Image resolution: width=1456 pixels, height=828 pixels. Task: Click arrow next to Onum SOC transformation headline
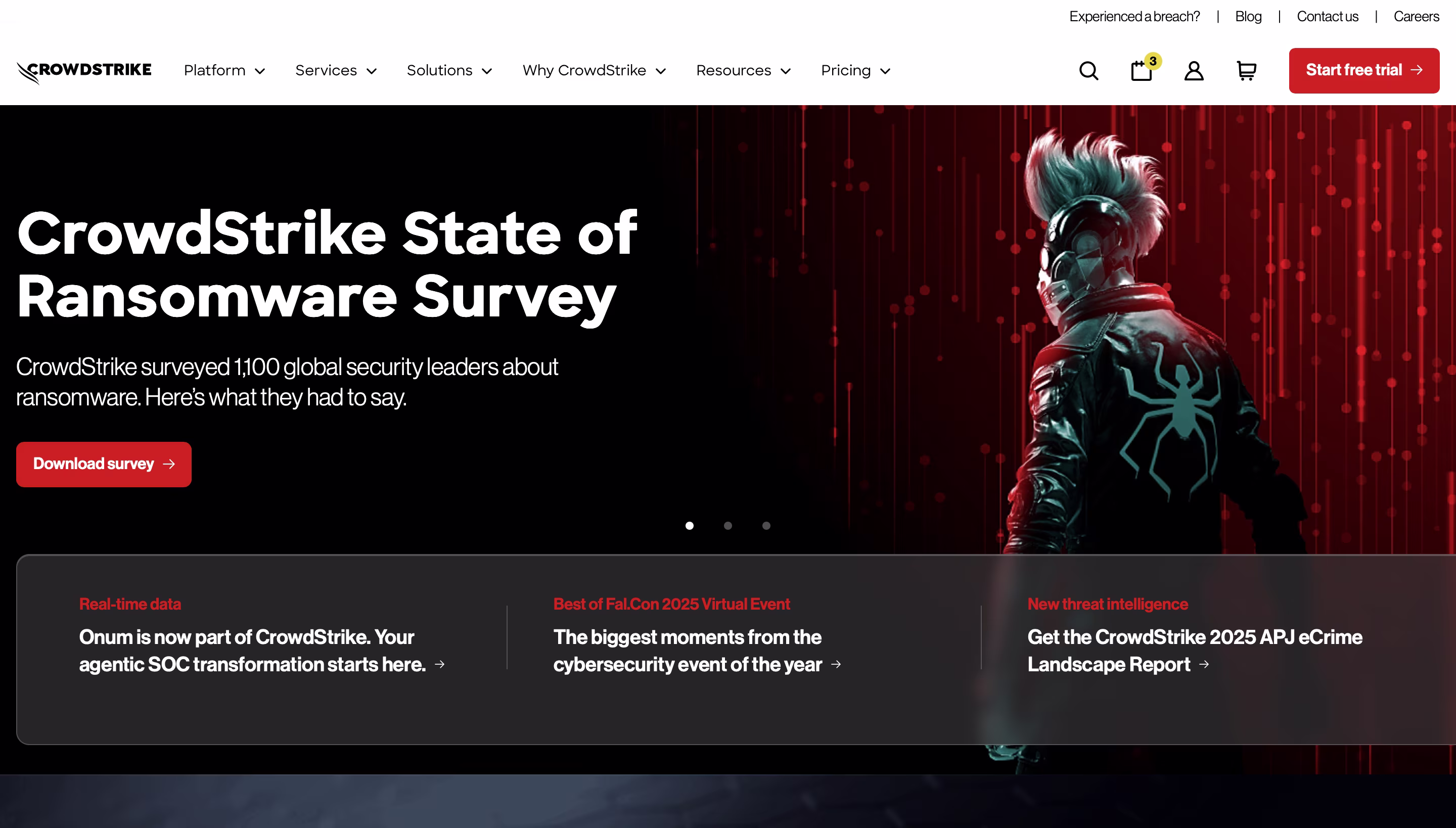(x=440, y=664)
